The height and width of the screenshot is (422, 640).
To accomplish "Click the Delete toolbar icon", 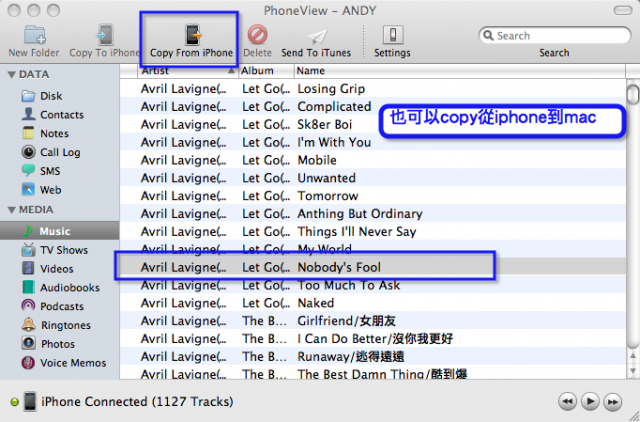I will click(x=257, y=35).
